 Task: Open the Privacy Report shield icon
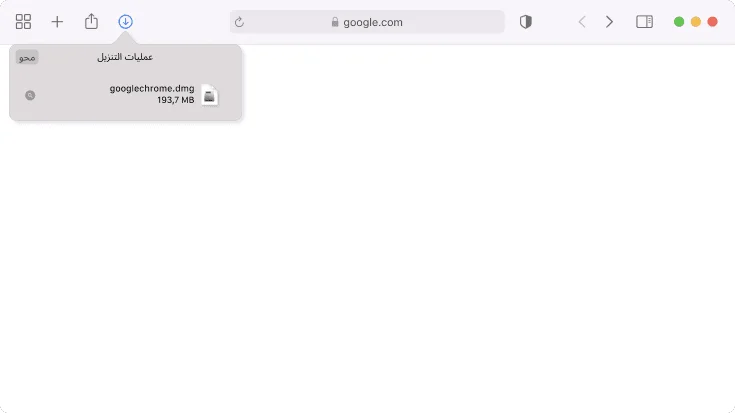(525, 22)
